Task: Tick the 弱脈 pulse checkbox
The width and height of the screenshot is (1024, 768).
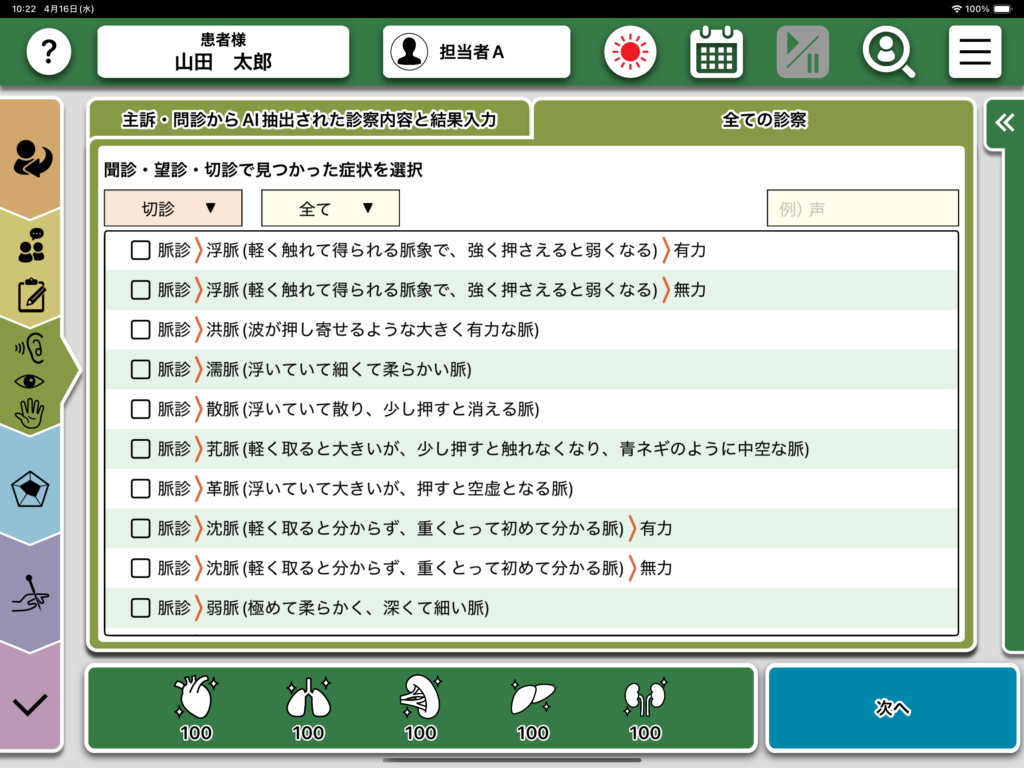Action: point(141,608)
